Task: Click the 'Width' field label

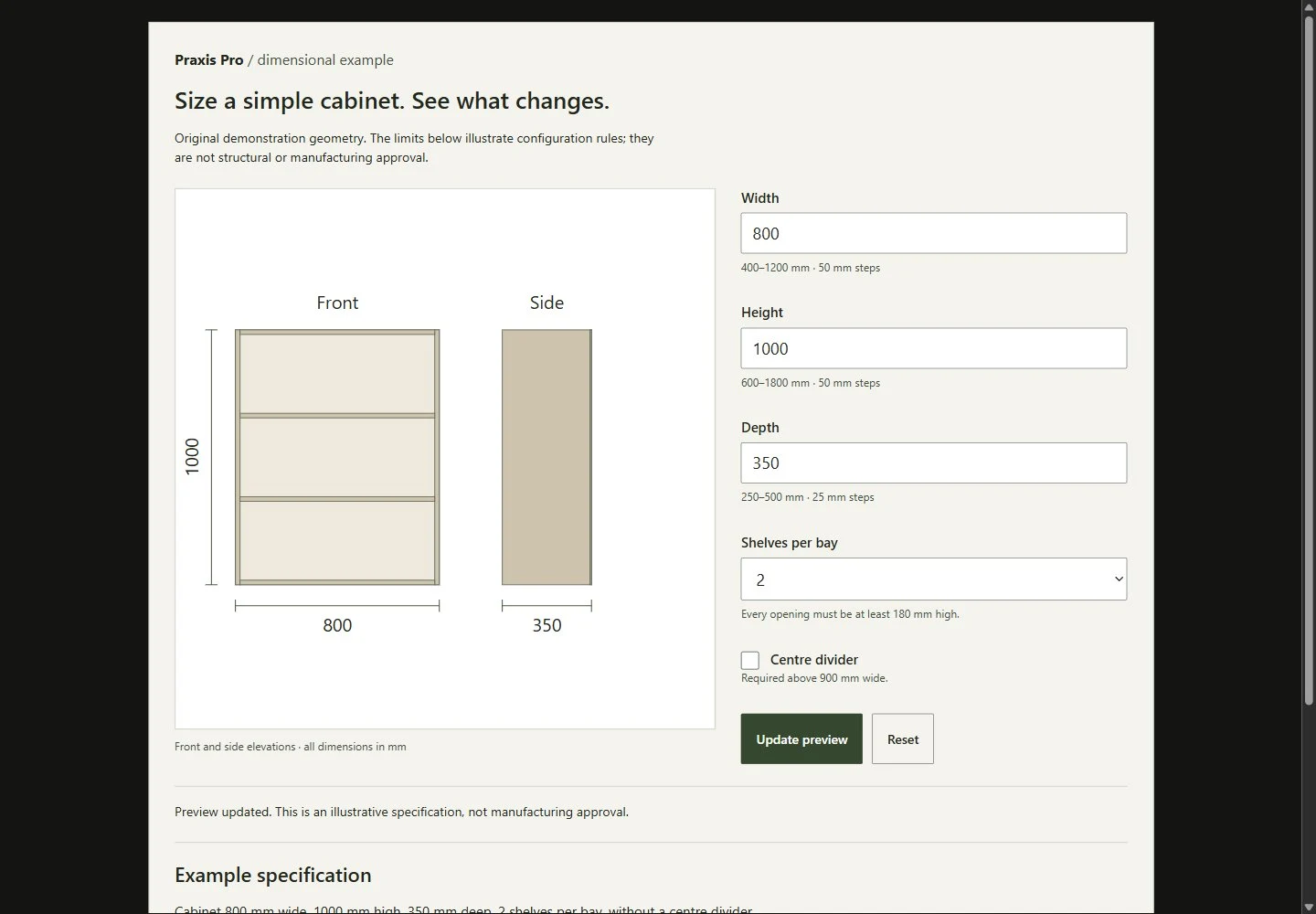Action: pyautogui.click(x=760, y=197)
